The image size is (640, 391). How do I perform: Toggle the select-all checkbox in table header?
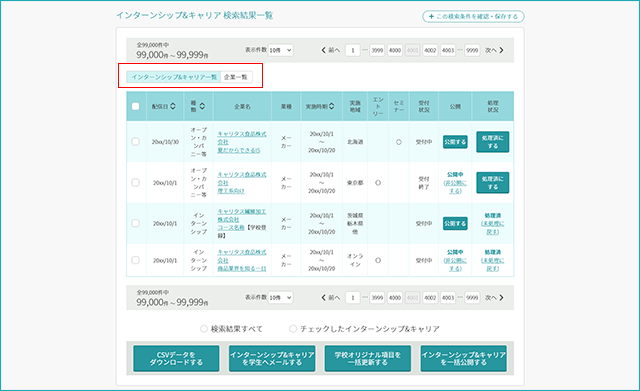(136, 106)
